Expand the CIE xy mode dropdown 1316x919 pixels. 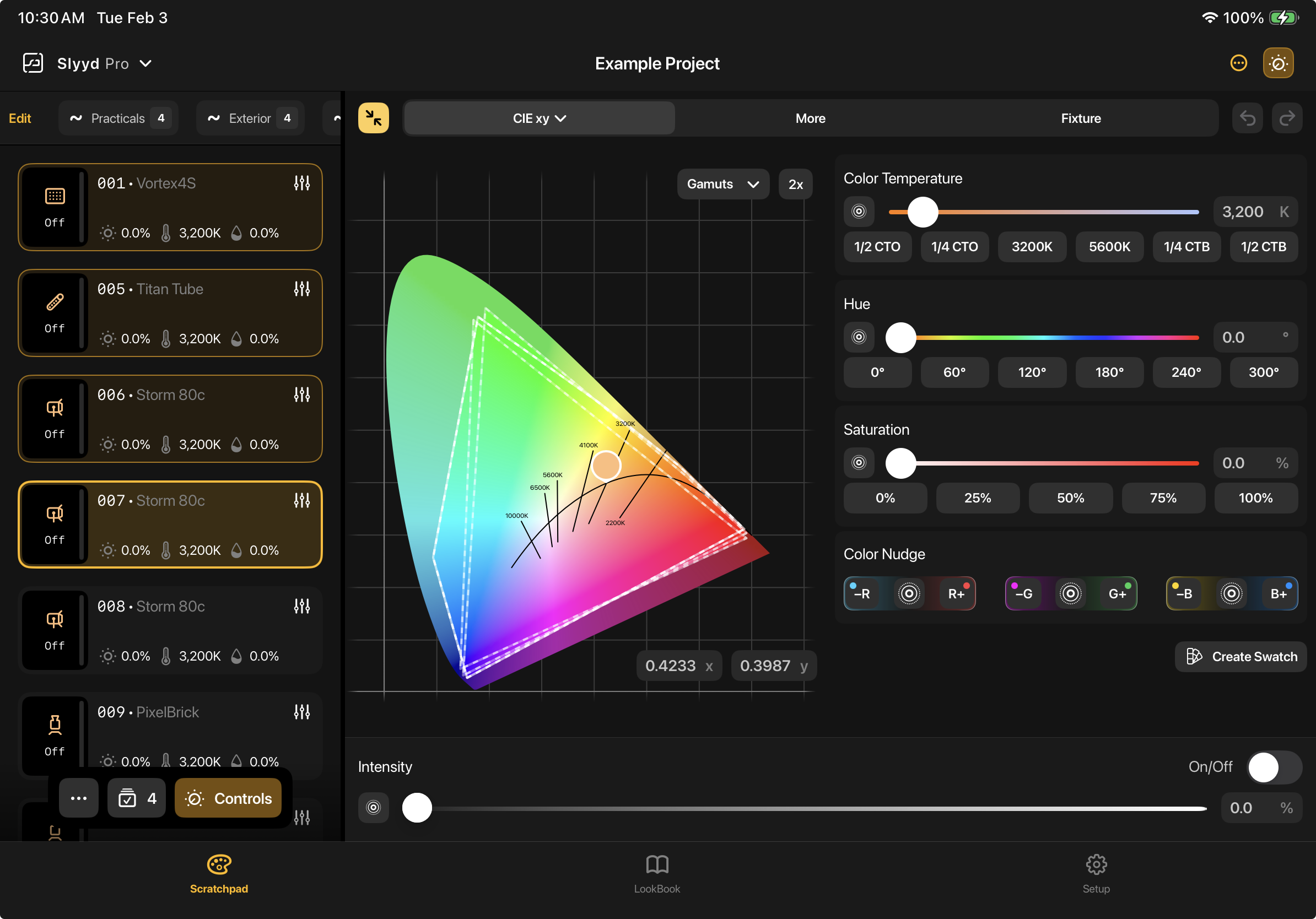coord(539,118)
